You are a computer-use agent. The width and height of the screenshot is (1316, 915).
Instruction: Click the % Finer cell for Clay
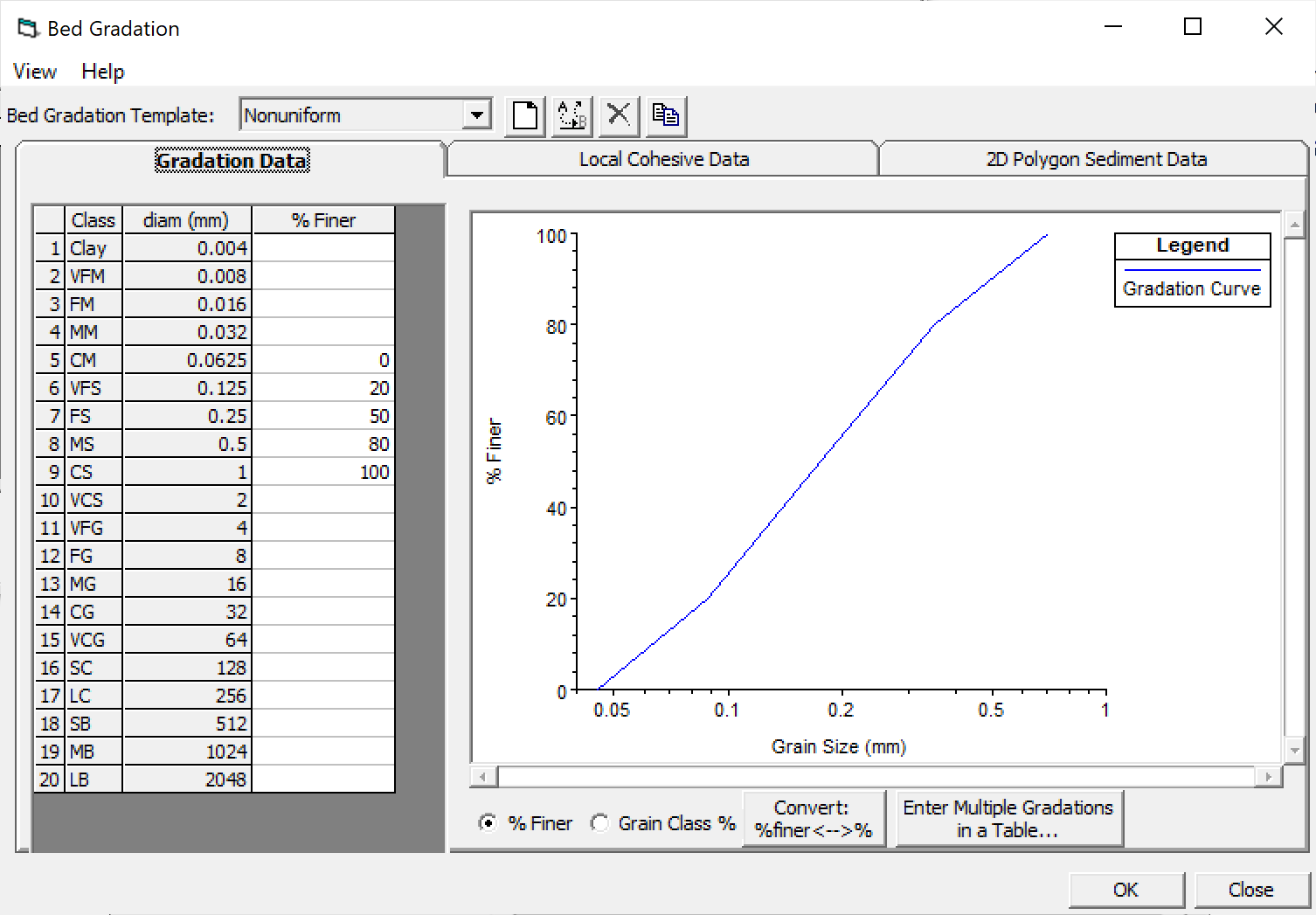[x=323, y=248]
